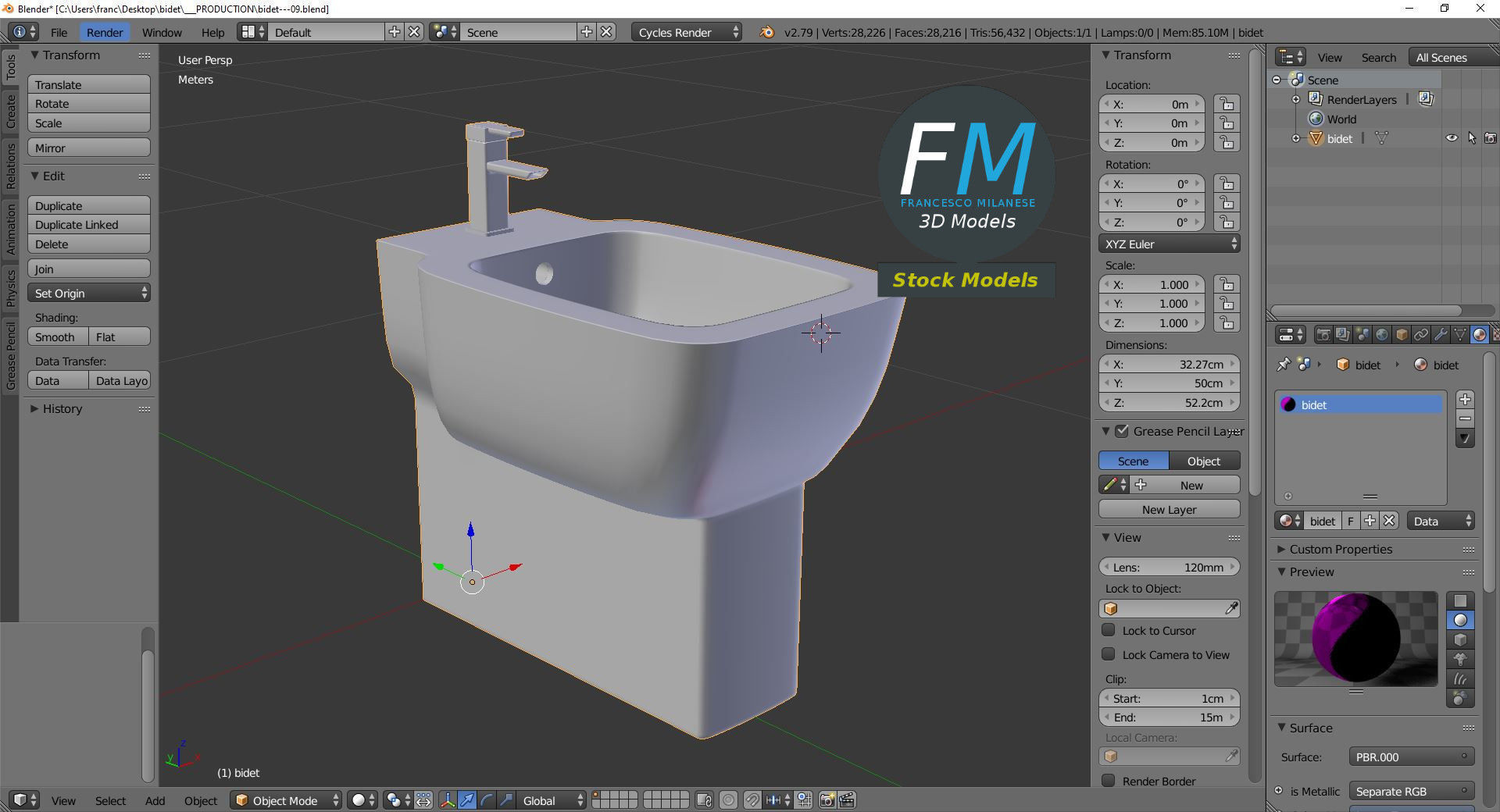Open the Constraints chain-link properties tab
1500x812 pixels.
1421,335
